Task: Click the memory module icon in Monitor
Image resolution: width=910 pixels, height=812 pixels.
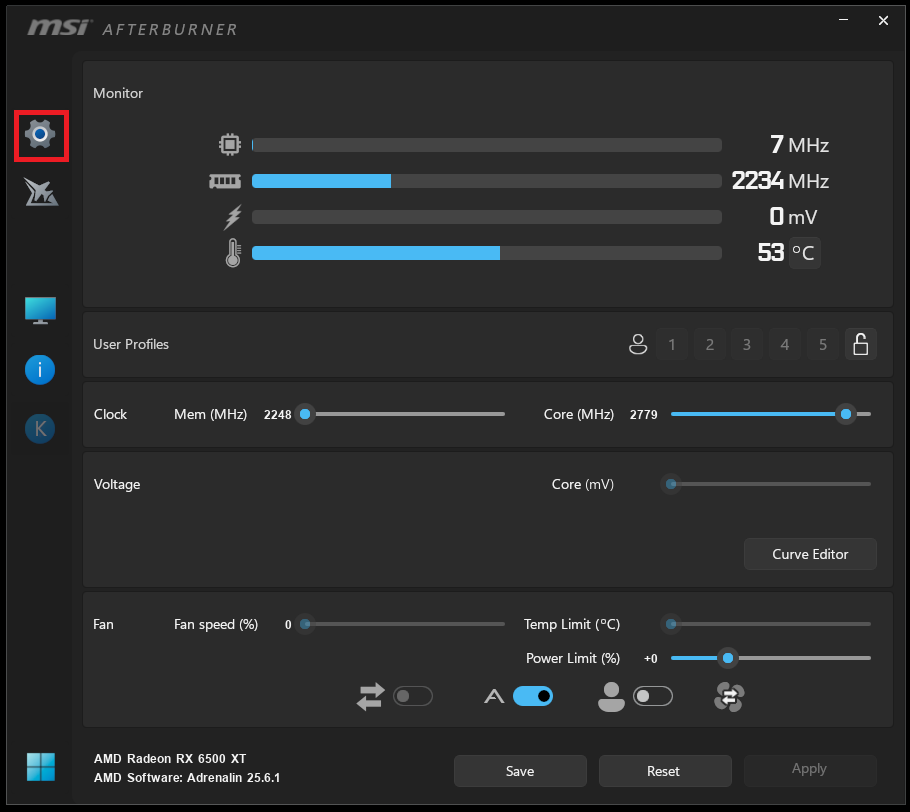Action: click(x=225, y=181)
